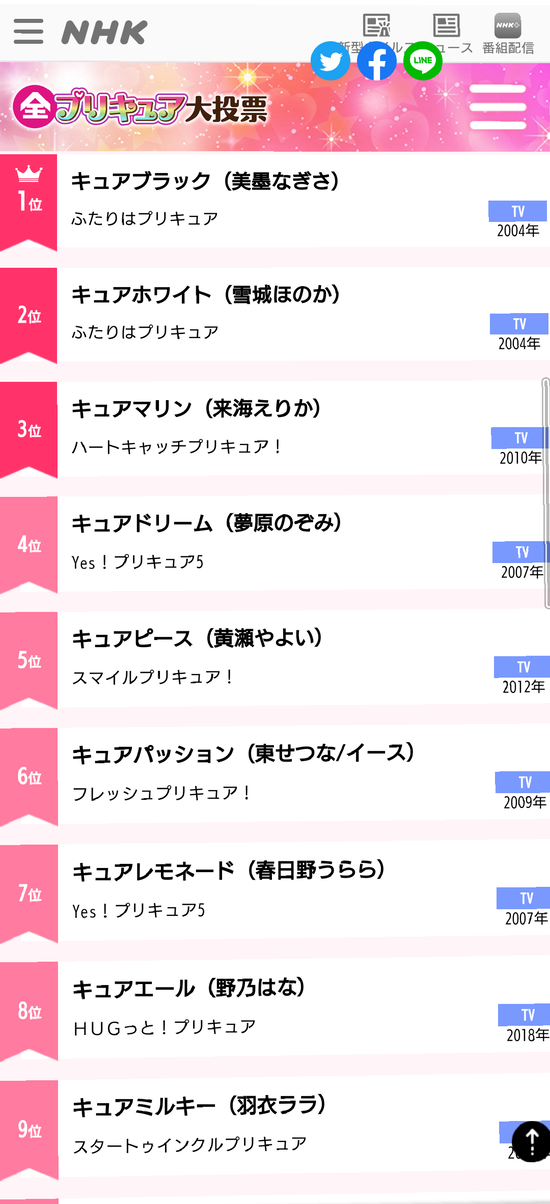Open キュアマリン (来海えりか) entry
The height and width of the screenshot is (1204, 550).
275,431
